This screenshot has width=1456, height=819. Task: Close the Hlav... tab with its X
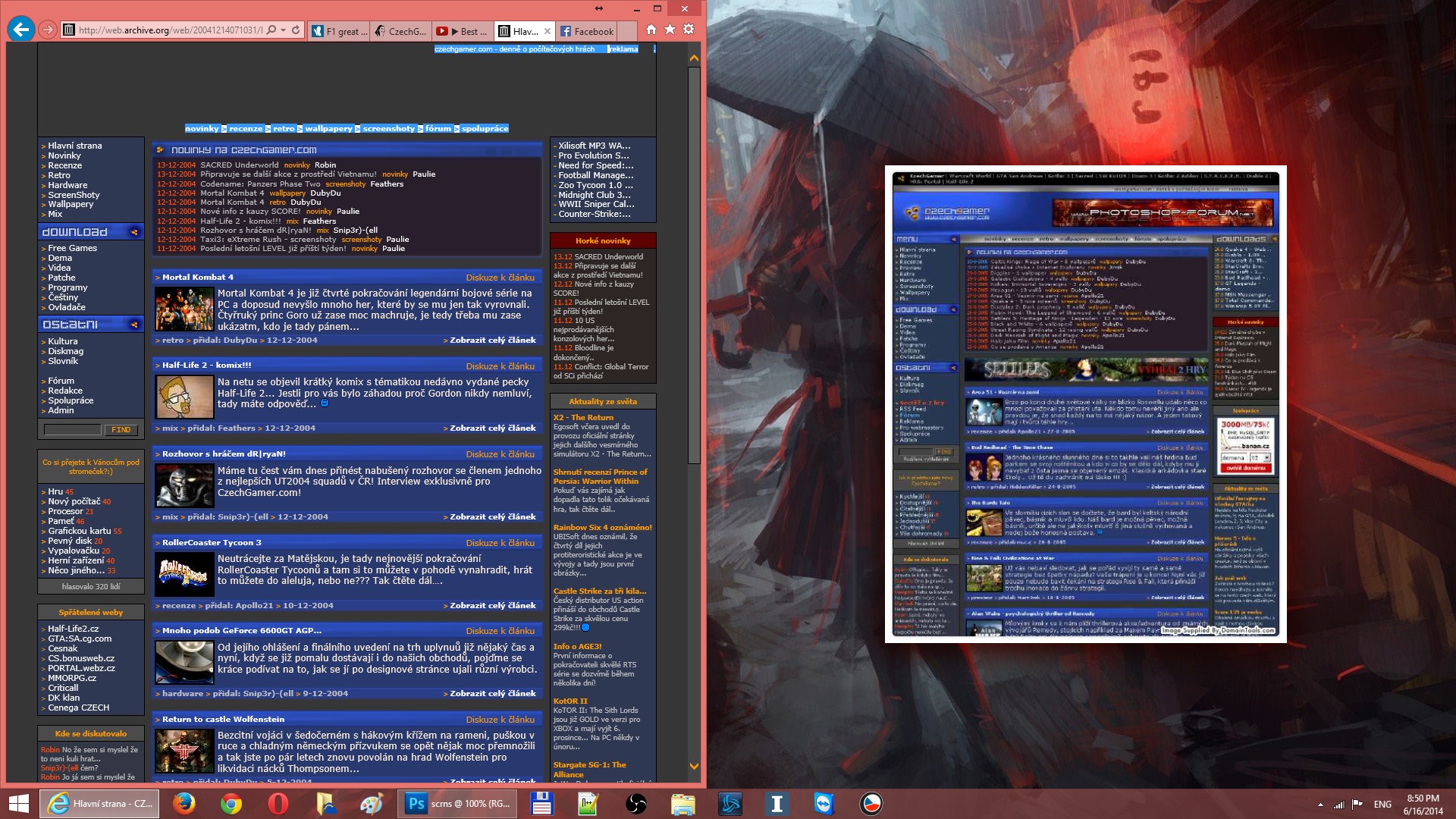548,31
